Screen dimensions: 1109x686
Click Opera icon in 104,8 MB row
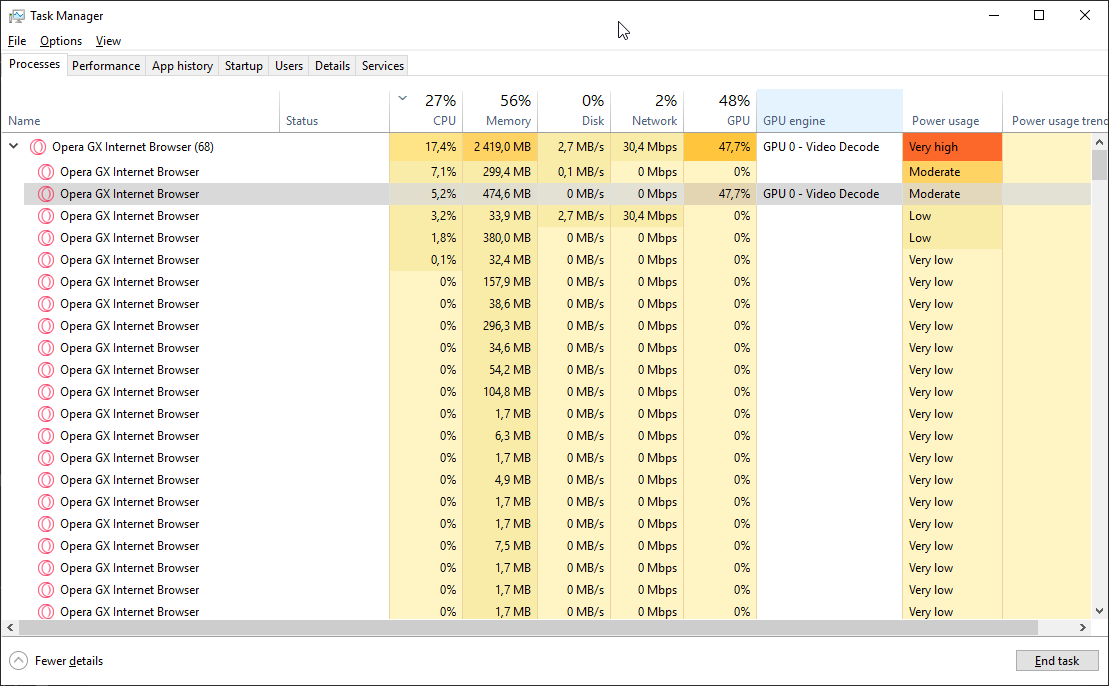coord(46,392)
